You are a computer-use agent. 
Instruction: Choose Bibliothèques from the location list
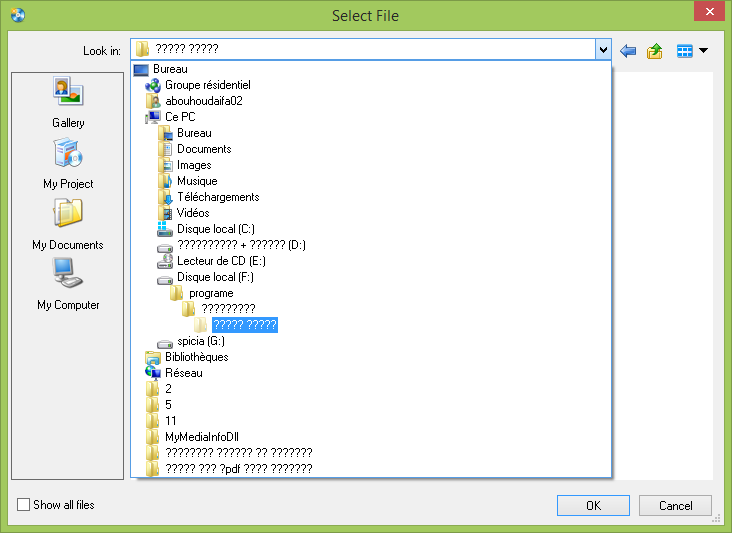point(196,357)
